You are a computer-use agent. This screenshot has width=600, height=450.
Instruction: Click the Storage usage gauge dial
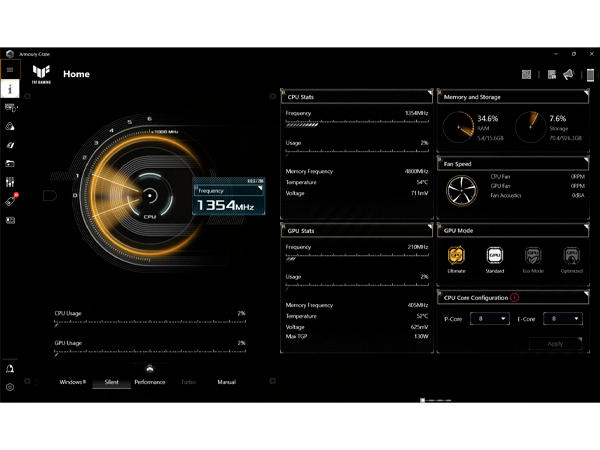(x=530, y=127)
